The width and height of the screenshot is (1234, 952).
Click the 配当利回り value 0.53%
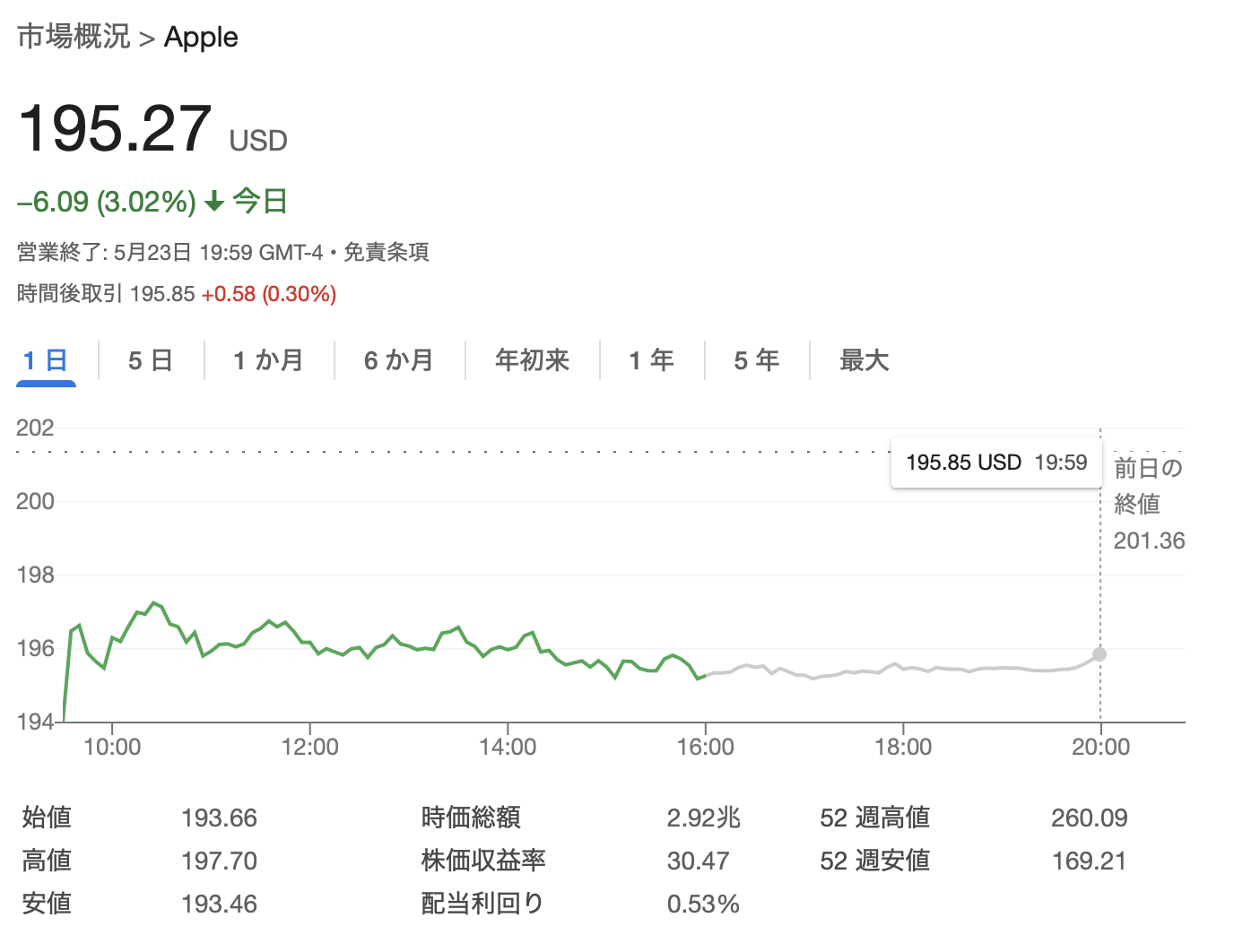[703, 904]
